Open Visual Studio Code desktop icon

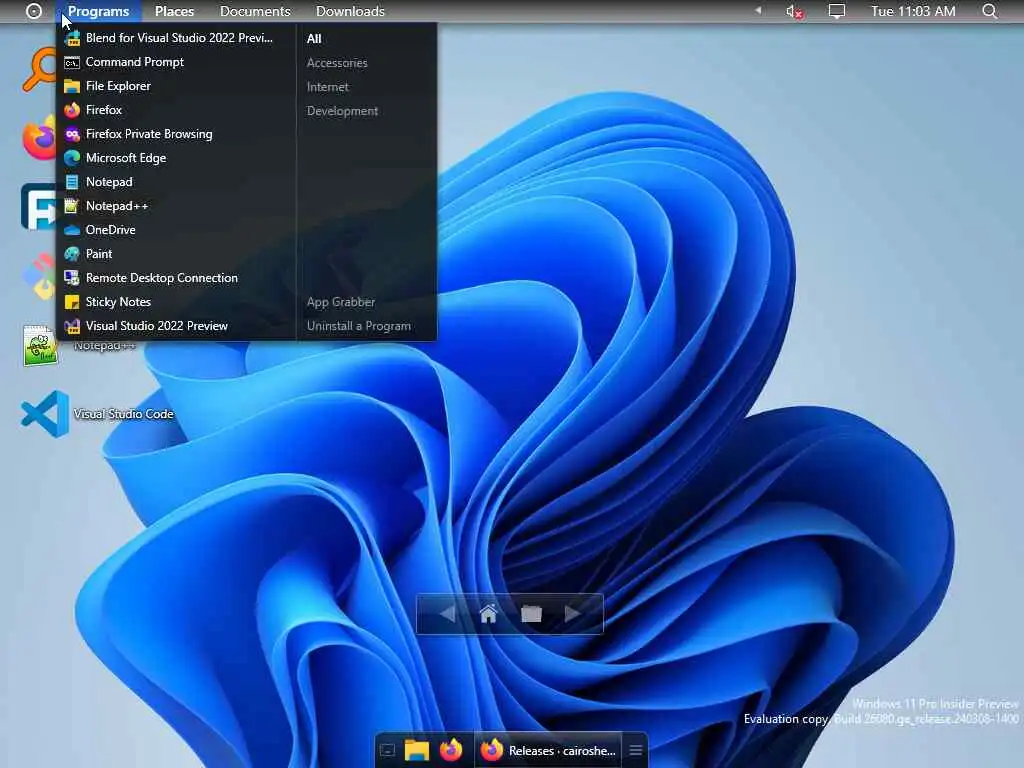[45, 413]
